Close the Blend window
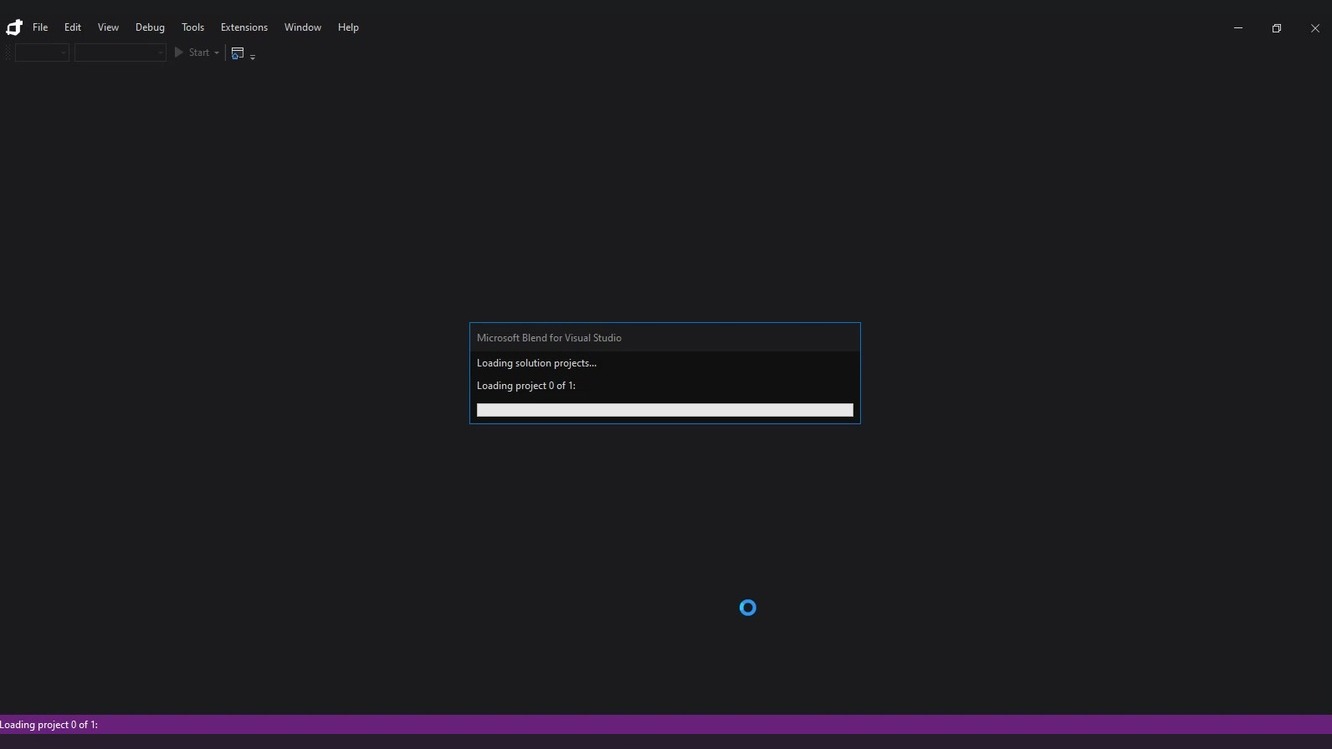 1314,28
